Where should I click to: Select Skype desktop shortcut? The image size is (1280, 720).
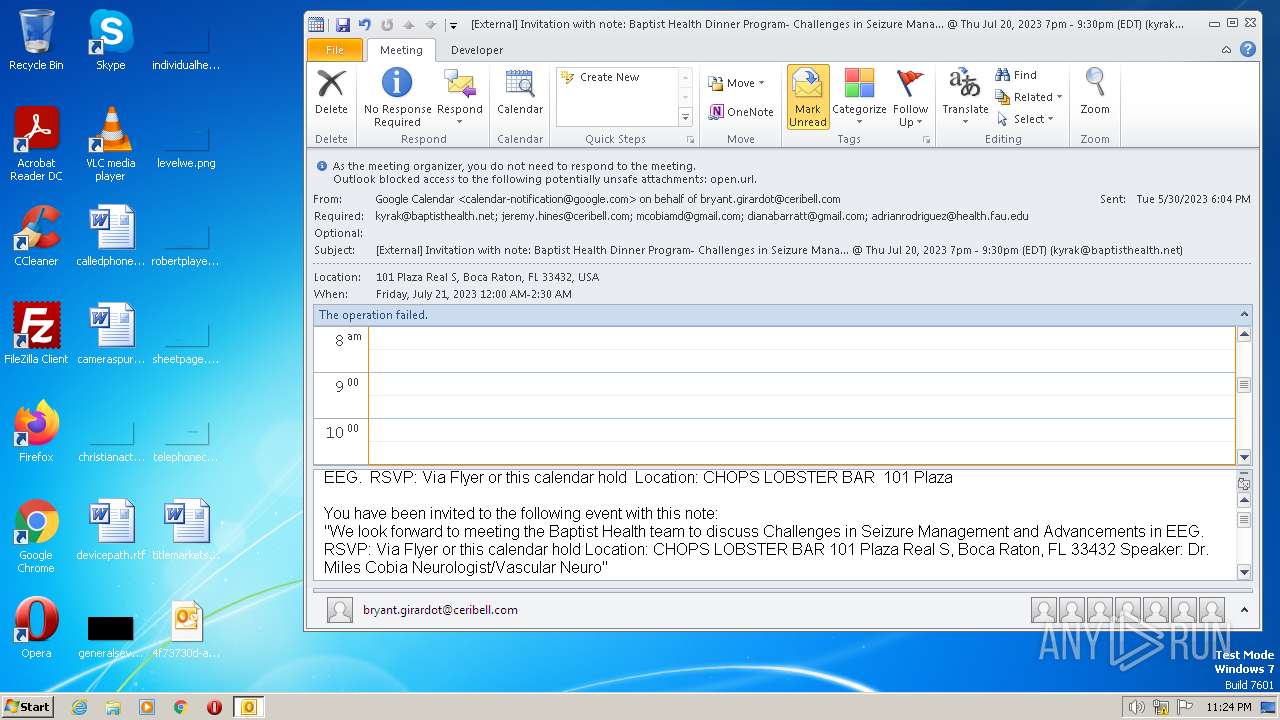point(110,40)
